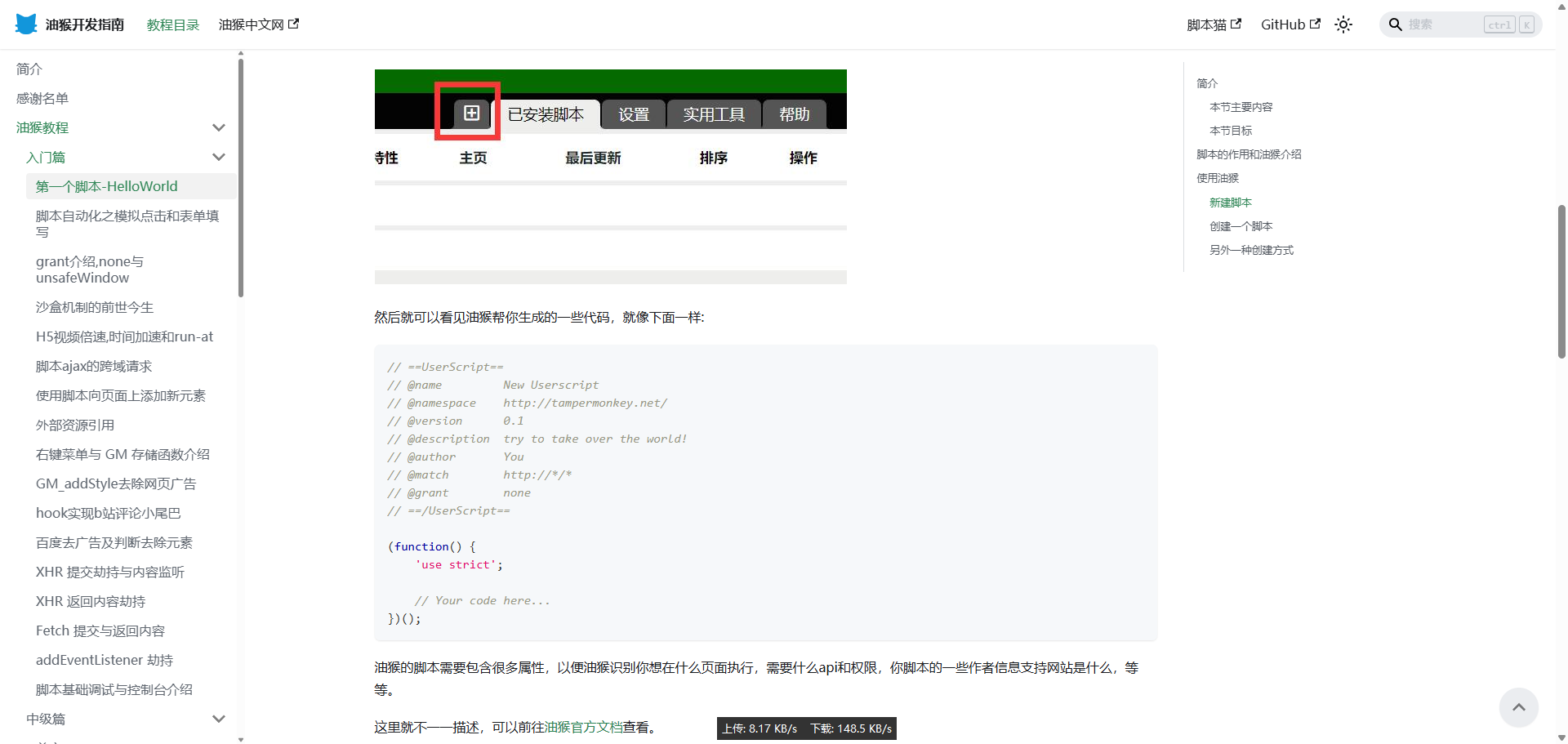1568x744 pixels.
Task: Select 教程目录 in the top navigation
Action: (171, 25)
